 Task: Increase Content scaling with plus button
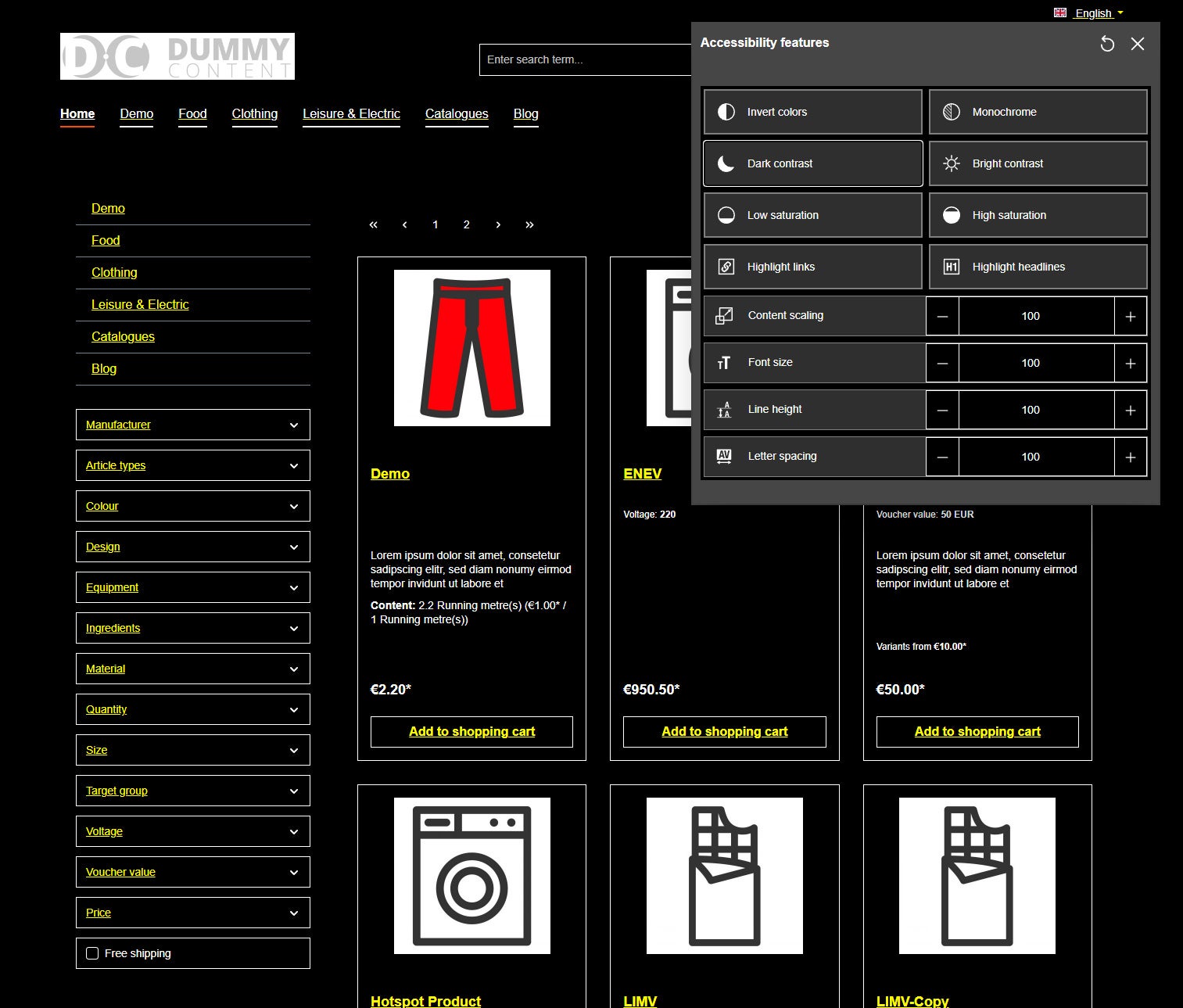coord(1131,316)
